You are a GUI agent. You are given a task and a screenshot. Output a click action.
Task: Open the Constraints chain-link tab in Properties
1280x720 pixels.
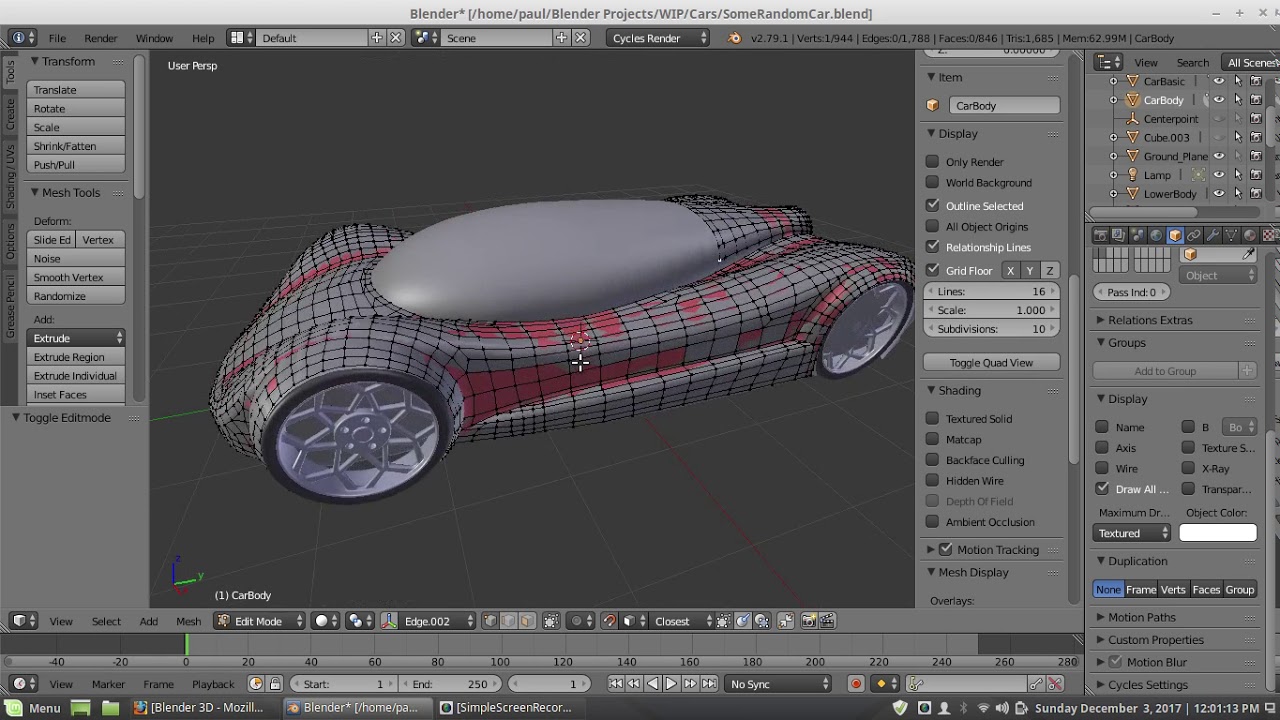1194,235
